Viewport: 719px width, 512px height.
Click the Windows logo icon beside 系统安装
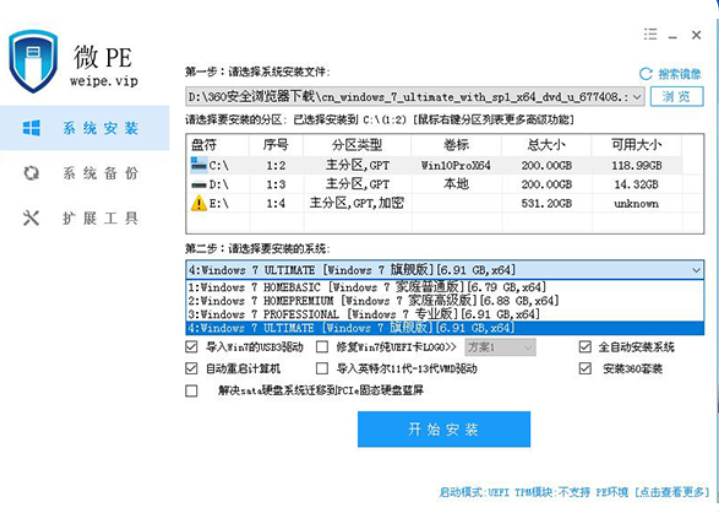coord(32,128)
